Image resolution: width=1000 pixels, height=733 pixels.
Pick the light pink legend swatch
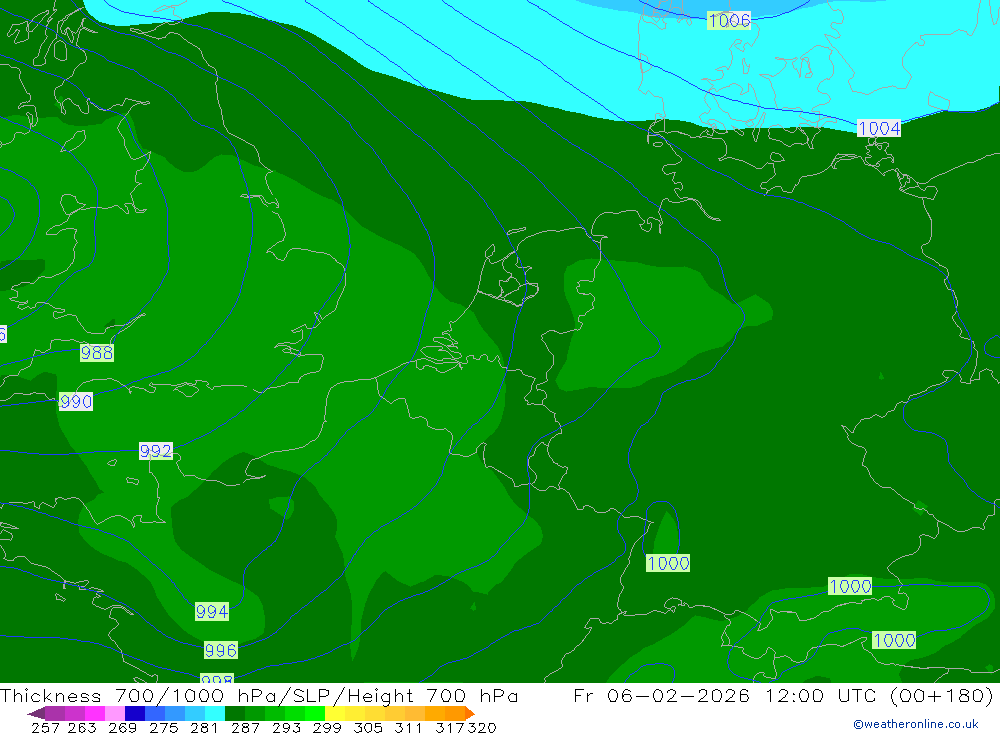point(115,713)
